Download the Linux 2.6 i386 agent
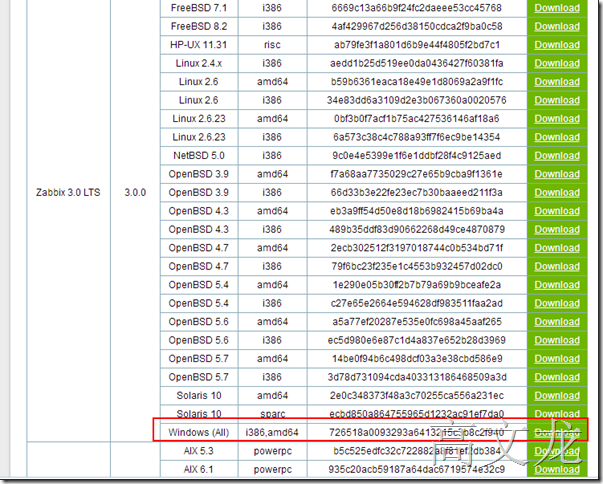The height and width of the screenshot is (484, 603). click(557, 100)
